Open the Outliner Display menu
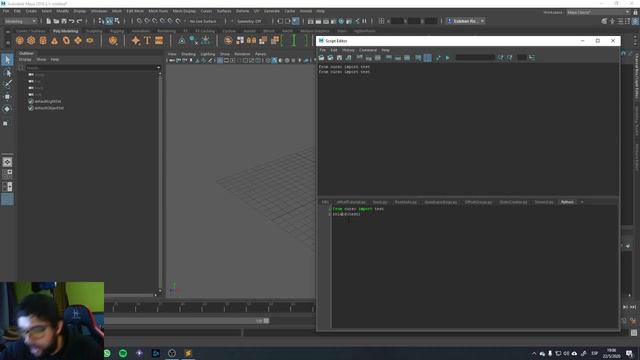 click(25, 60)
